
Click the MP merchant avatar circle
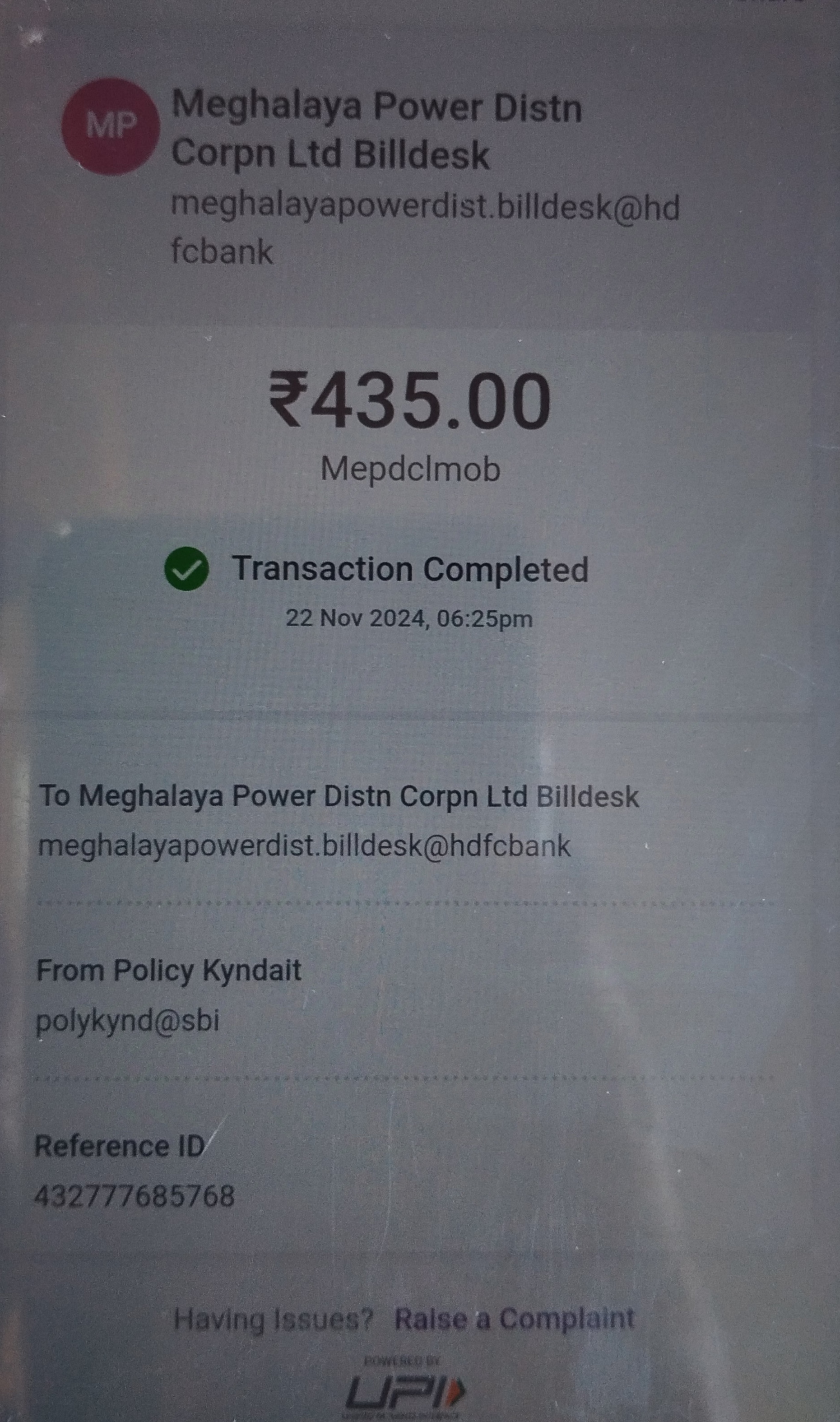pyautogui.click(x=111, y=126)
